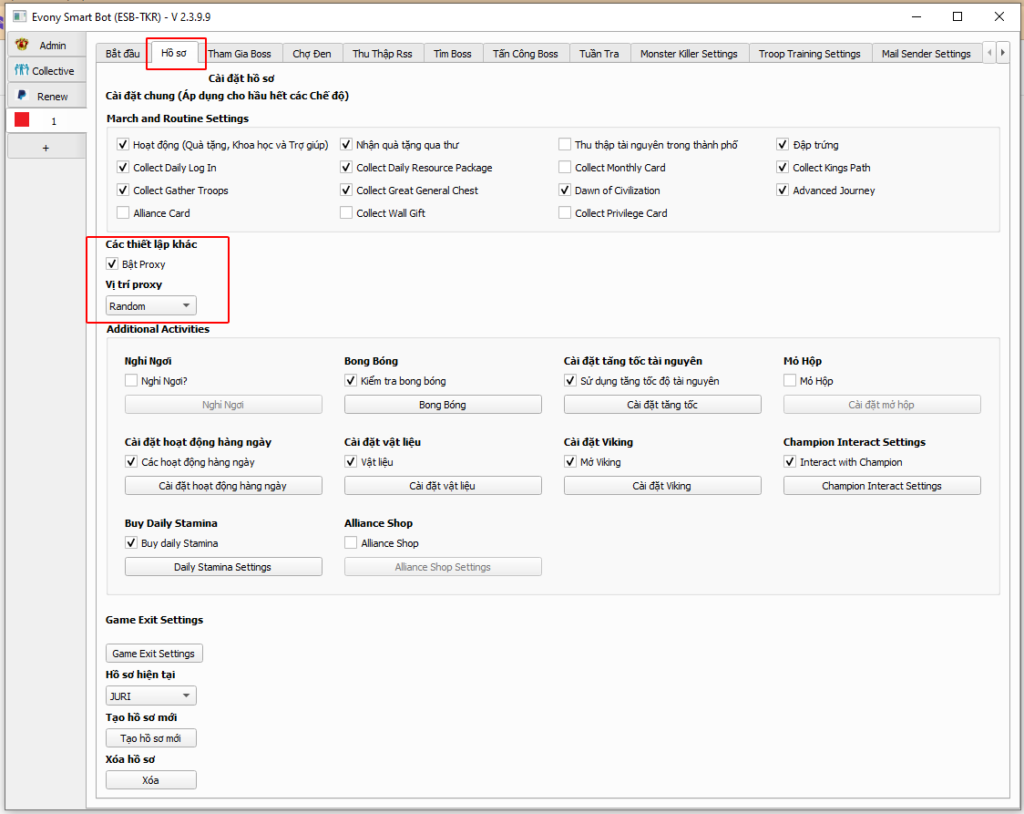Image resolution: width=1024 pixels, height=814 pixels.
Task: Select the red square of account 1
Action: pos(22,120)
